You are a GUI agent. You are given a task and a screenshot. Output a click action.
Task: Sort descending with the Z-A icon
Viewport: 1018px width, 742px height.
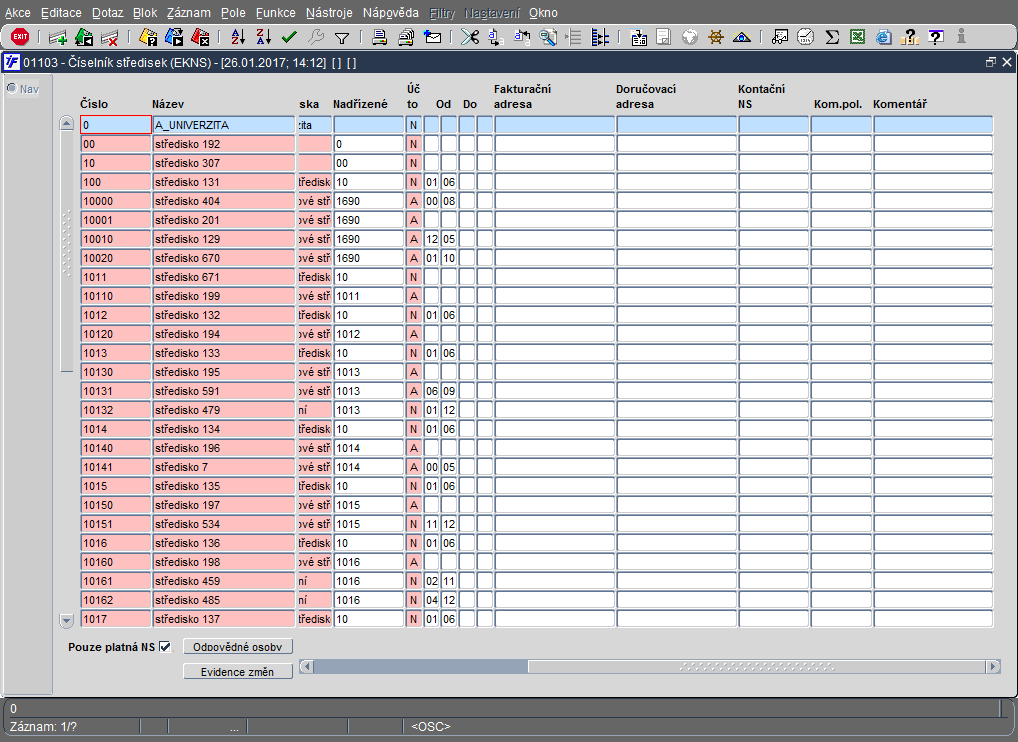click(263, 38)
